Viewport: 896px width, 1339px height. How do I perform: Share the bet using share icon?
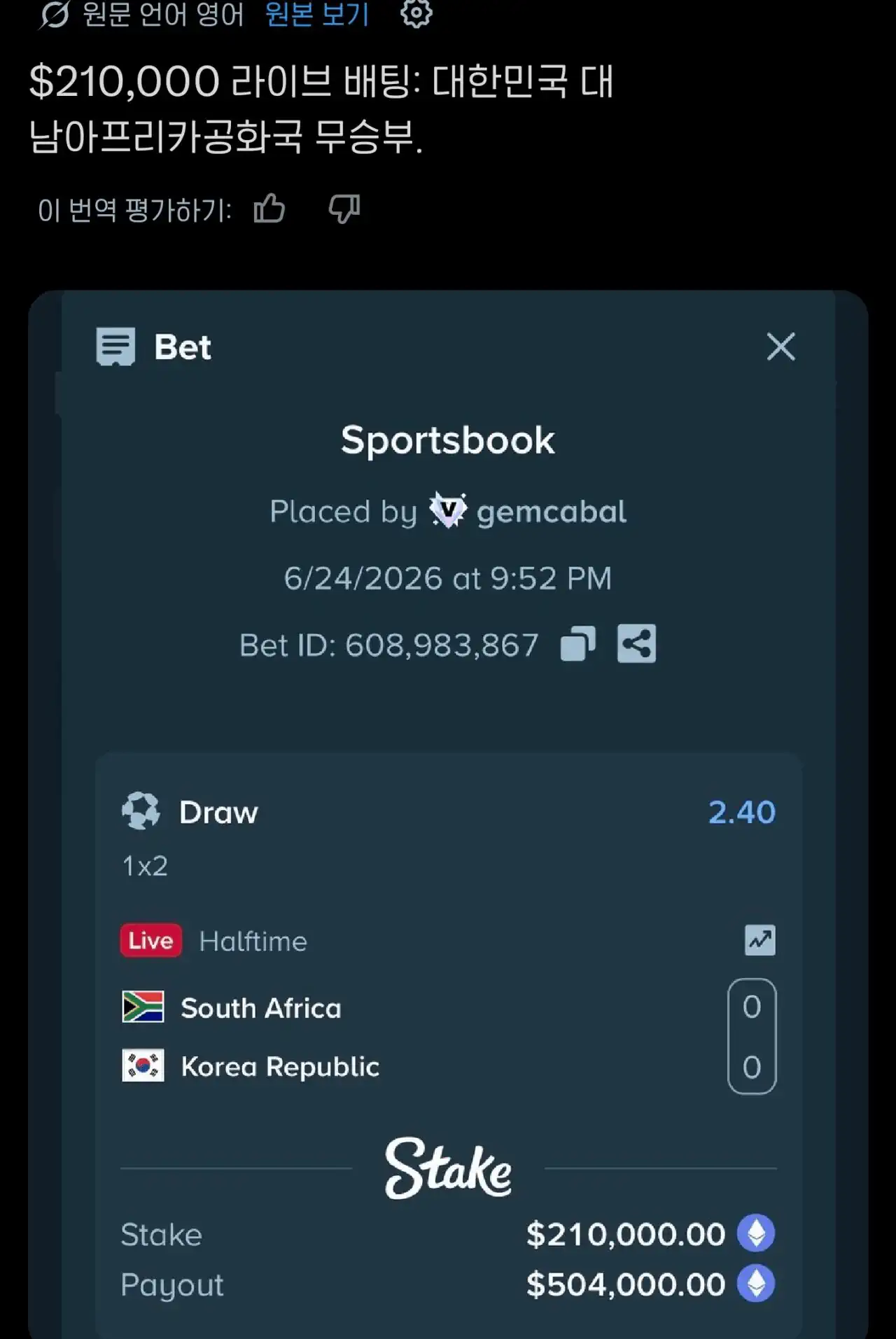[636, 643]
